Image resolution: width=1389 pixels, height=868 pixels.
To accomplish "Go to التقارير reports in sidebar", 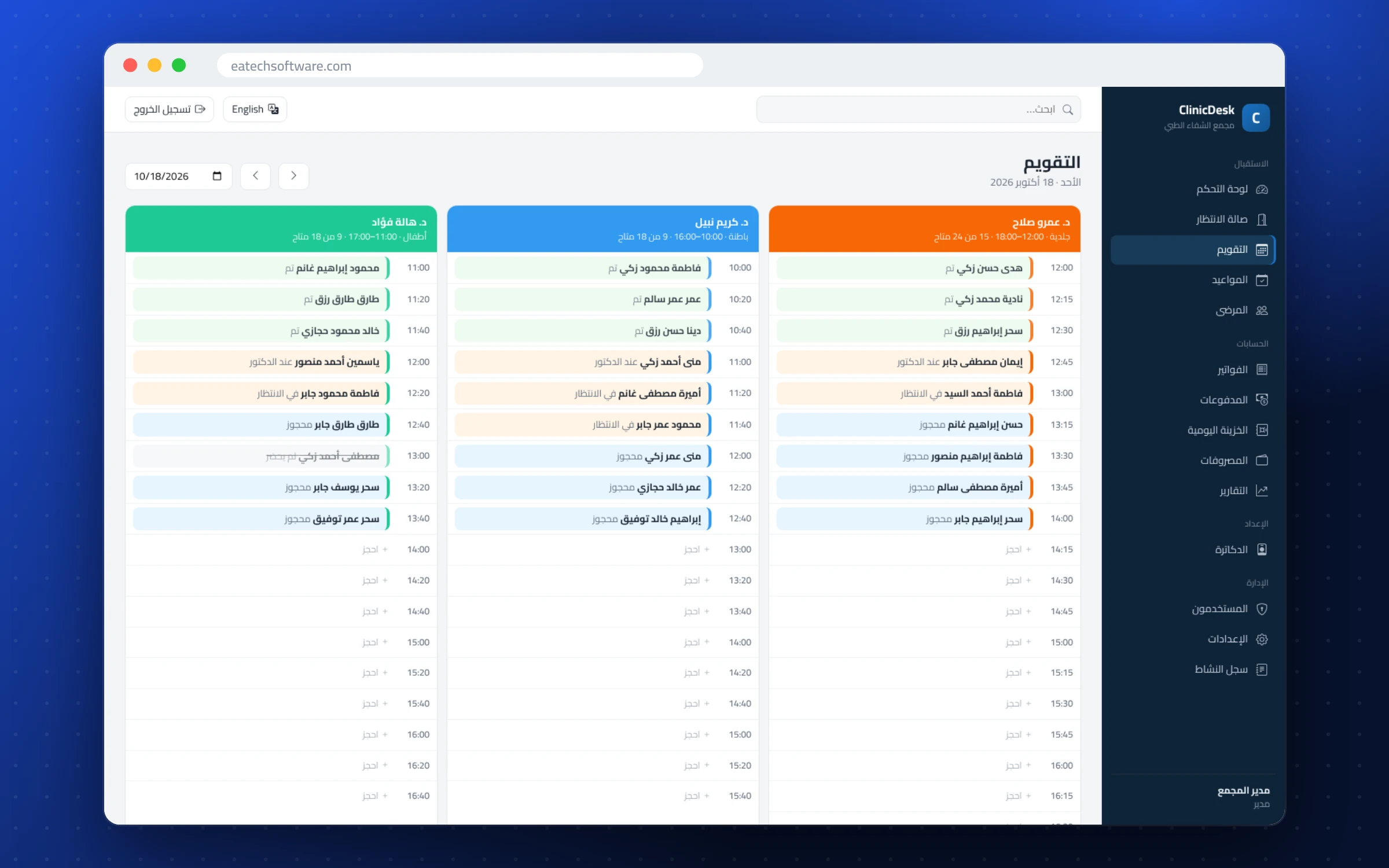I will click(x=1193, y=491).
